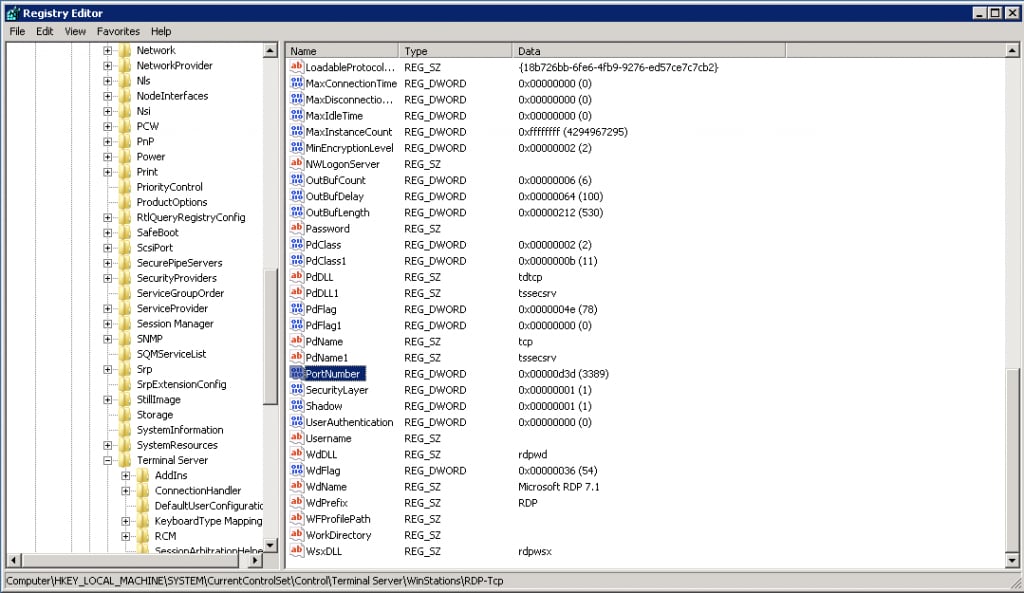Click the string icon beside the Username value
This screenshot has width=1024, height=593.
point(297,438)
